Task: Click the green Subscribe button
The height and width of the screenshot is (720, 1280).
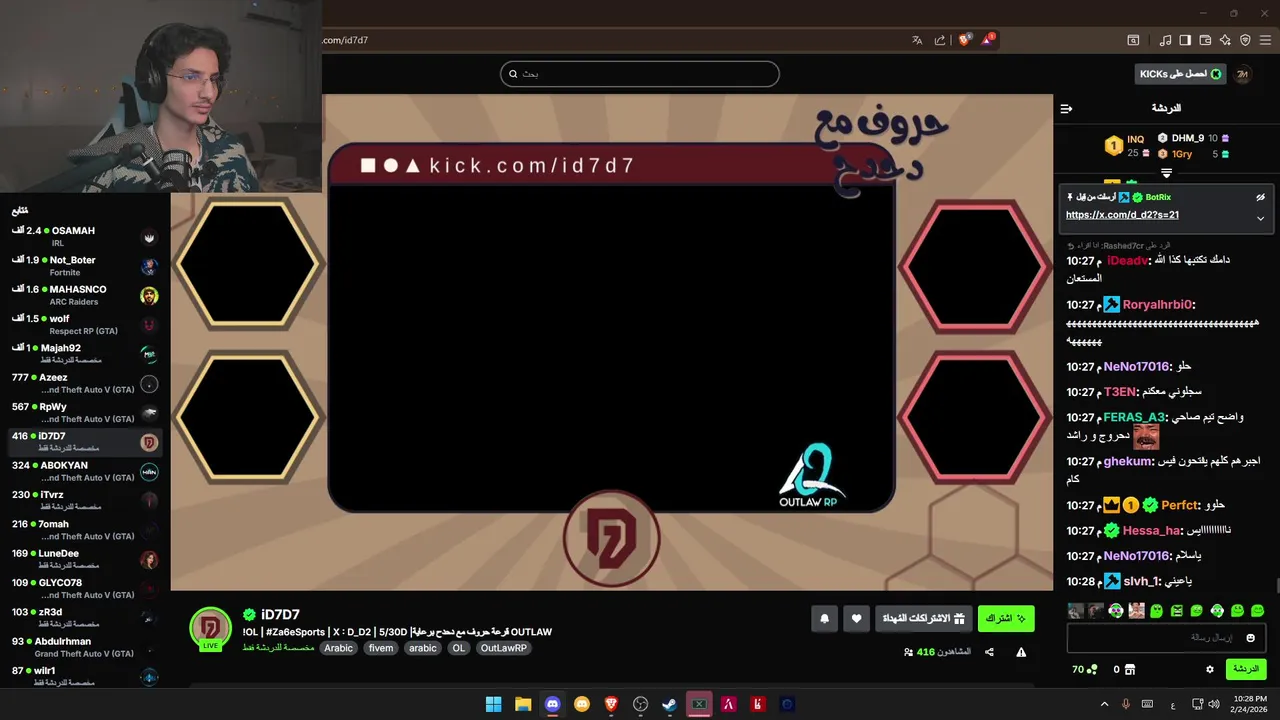Action: [x=1006, y=619]
